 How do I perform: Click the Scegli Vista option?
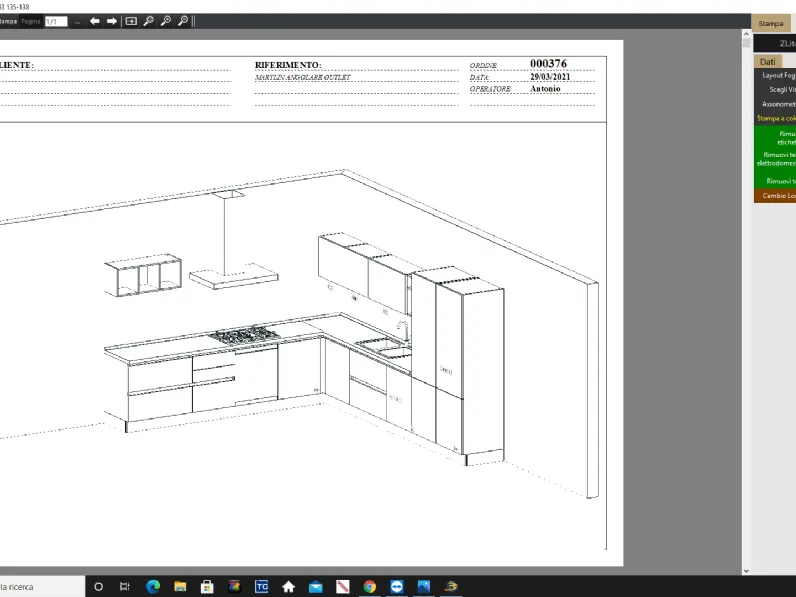pyautogui.click(x=775, y=89)
